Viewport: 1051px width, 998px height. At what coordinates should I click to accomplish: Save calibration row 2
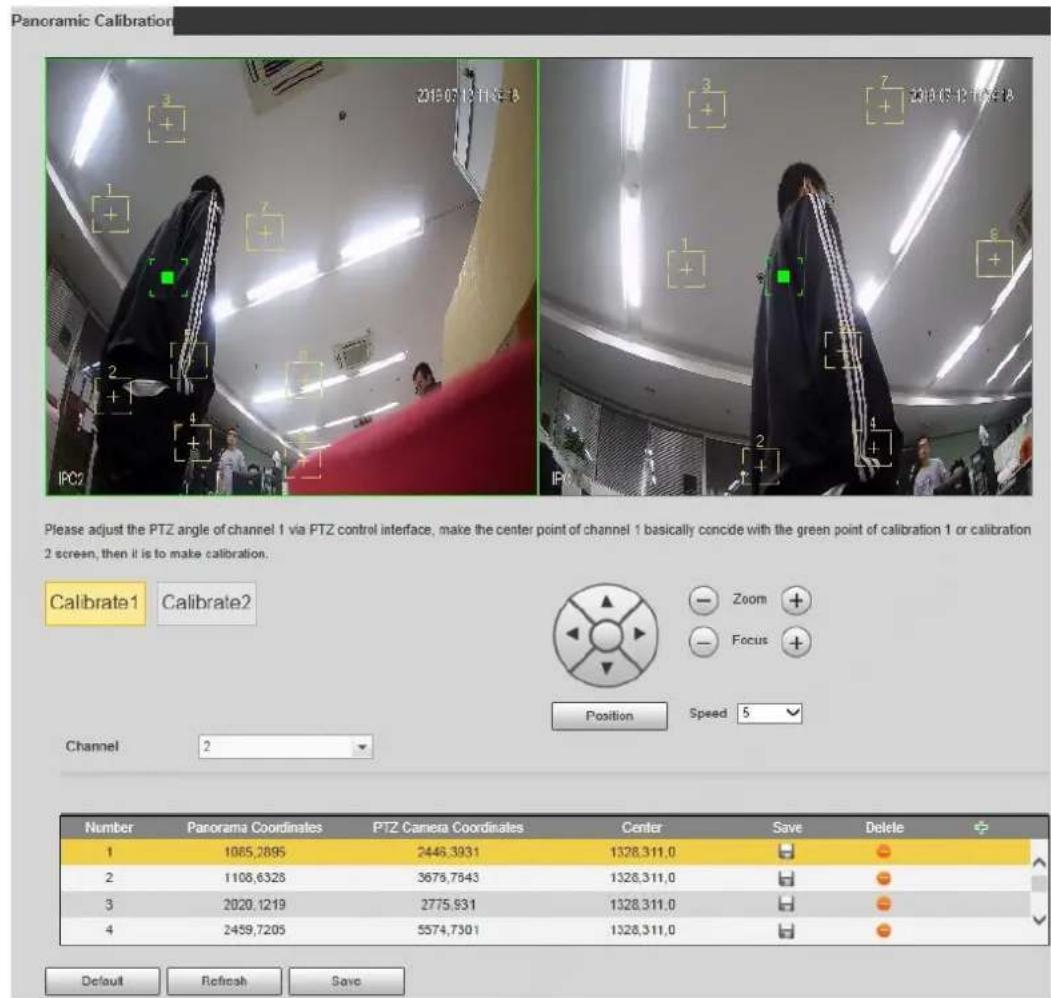click(x=786, y=878)
